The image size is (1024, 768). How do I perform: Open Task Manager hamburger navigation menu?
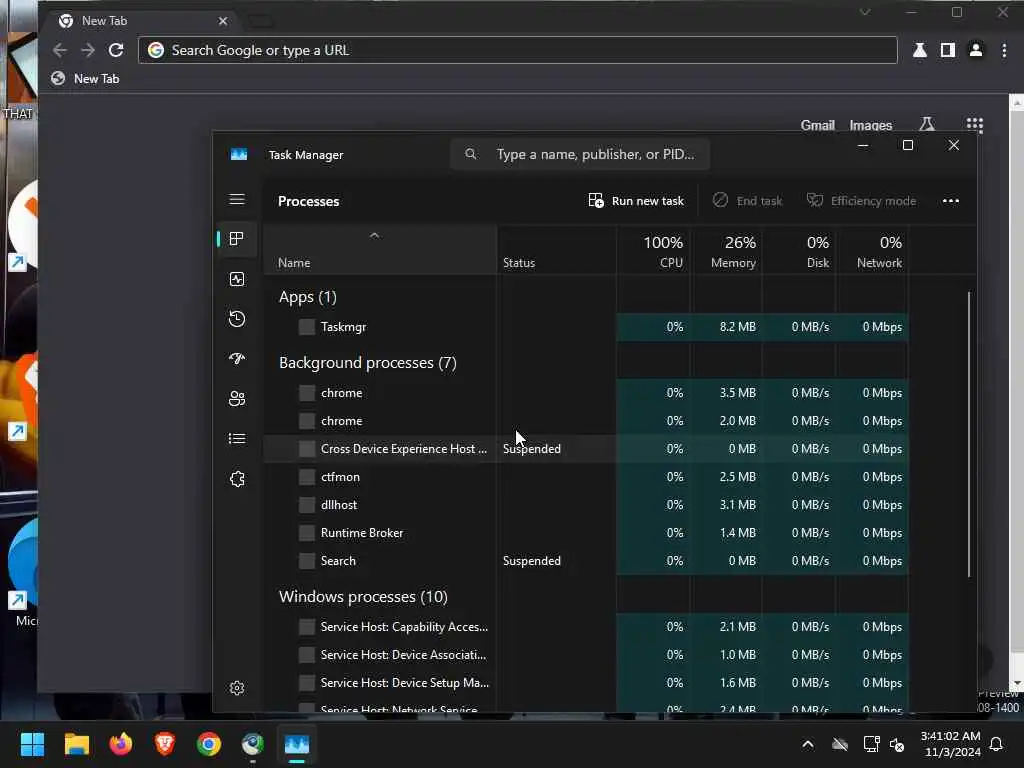click(237, 199)
